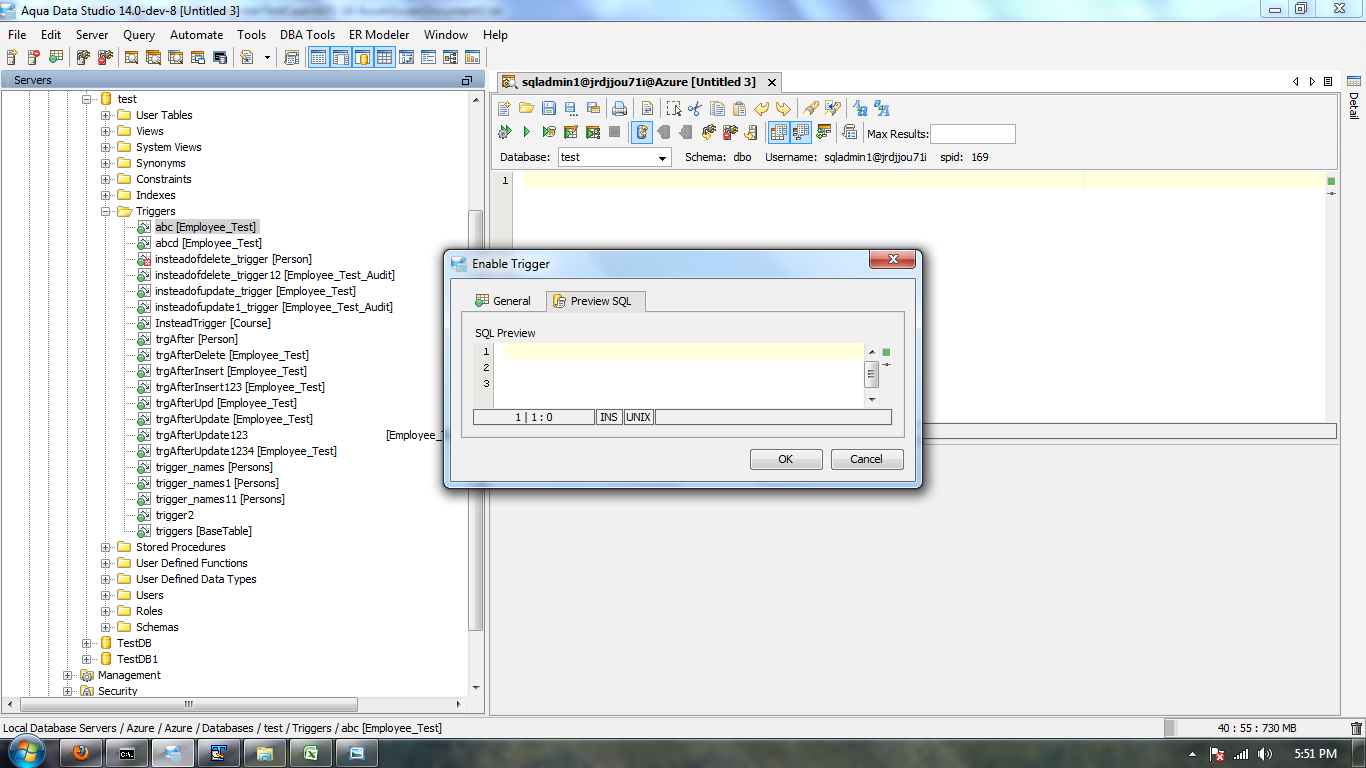Image resolution: width=1366 pixels, height=768 pixels.
Task: Open the script document icon in main toolbar
Action: coord(246,57)
